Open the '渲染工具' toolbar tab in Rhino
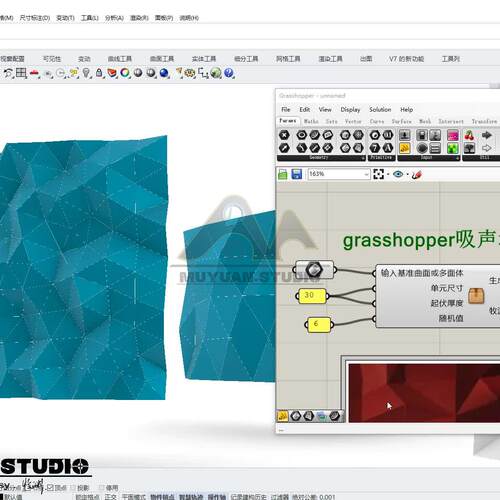The width and height of the screenshot is (500, 500). 330,59
